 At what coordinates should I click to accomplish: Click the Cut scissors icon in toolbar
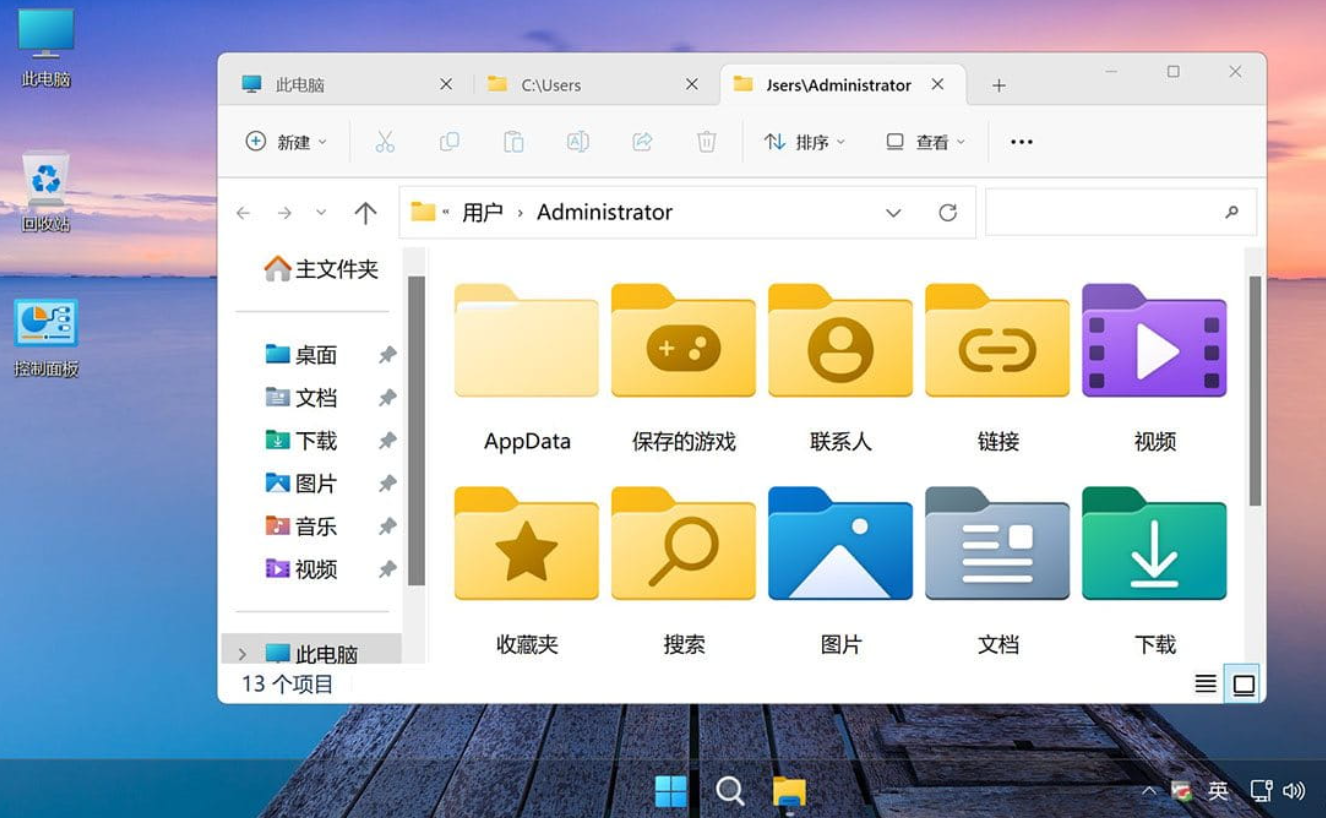(385, 142)
